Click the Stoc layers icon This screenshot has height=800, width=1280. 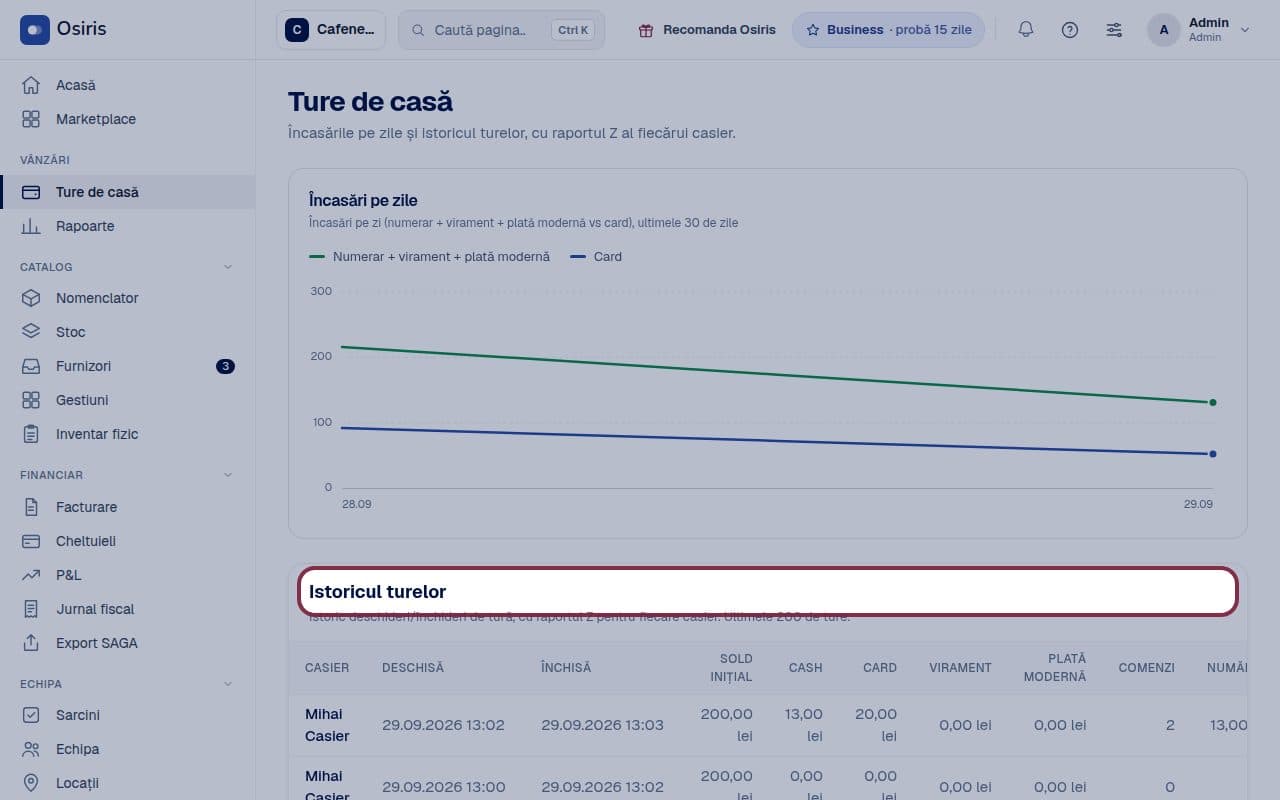click(31, 332)
